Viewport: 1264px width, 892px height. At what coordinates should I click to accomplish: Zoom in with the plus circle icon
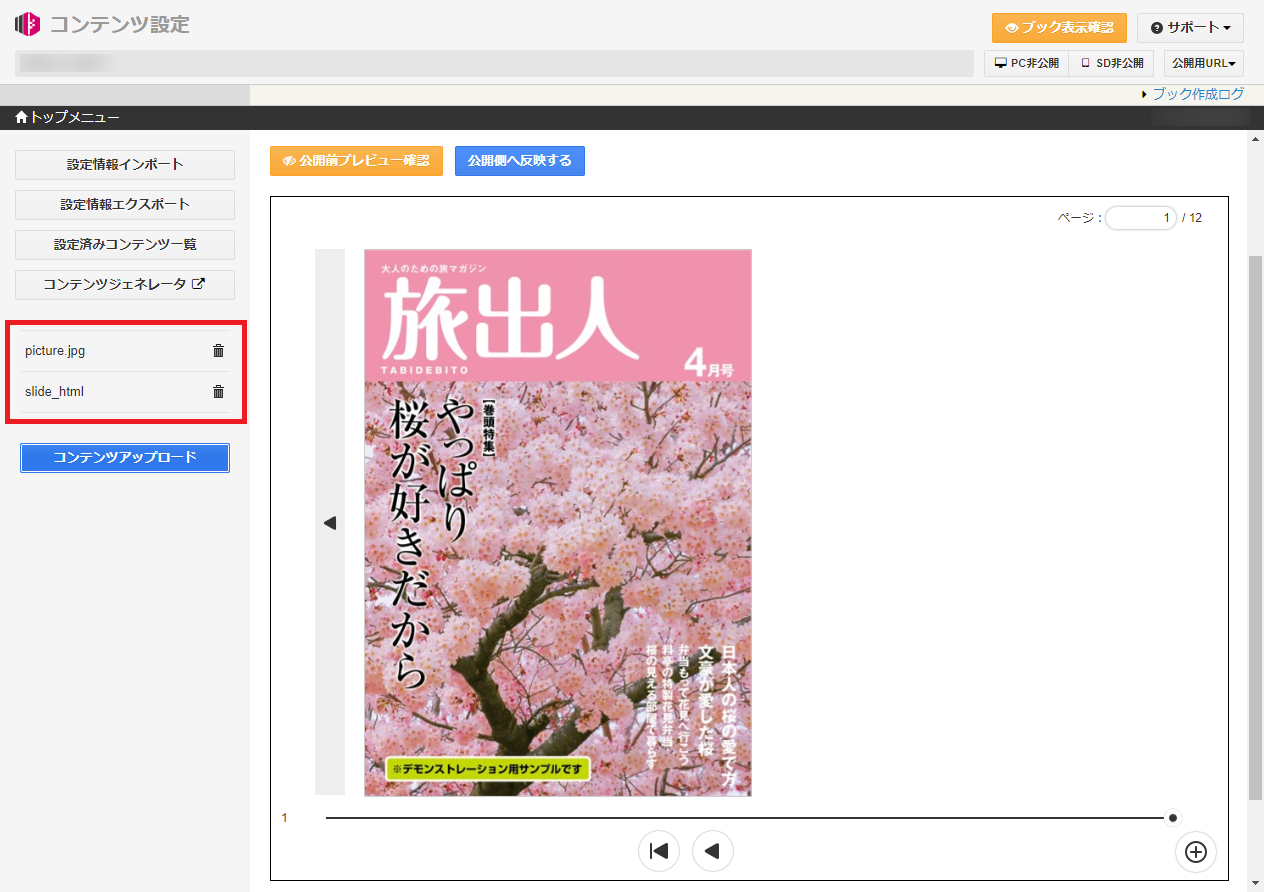[1196, 852]
